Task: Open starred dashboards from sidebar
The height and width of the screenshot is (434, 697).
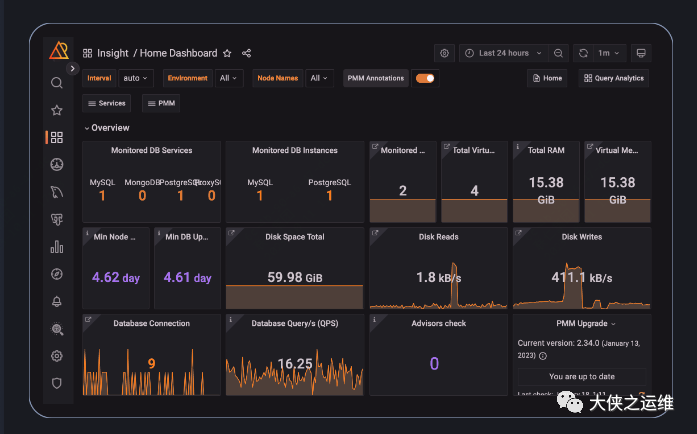Action: [56, 110]
